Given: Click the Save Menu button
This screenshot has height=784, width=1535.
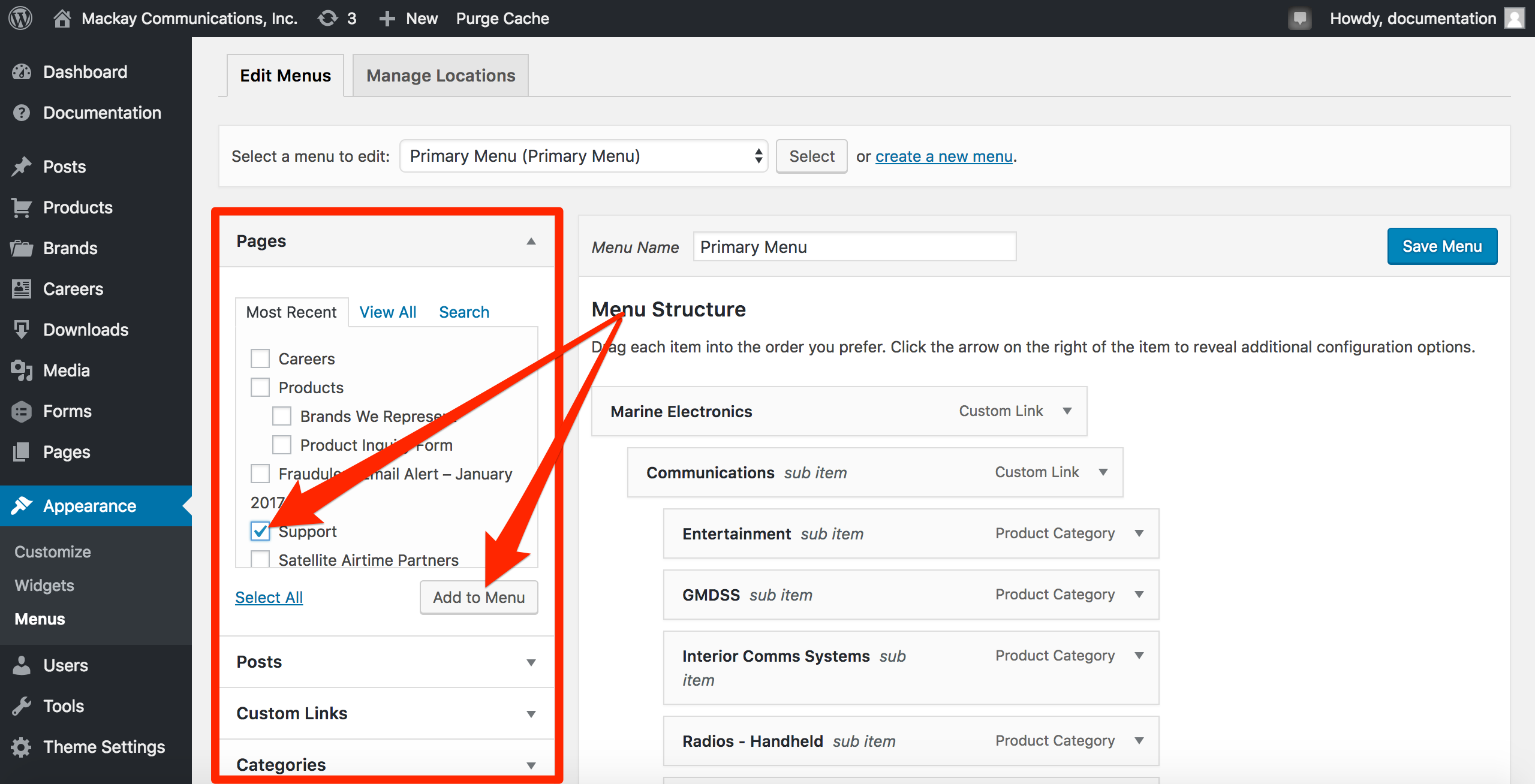Looking at the screenshot, I should click(1442, 246).
